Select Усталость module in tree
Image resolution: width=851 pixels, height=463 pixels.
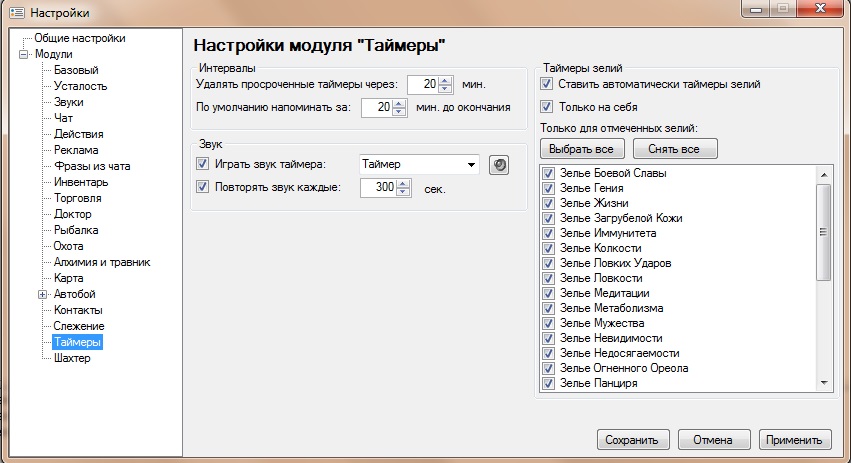pyautogui.click(x=80, y=86)
